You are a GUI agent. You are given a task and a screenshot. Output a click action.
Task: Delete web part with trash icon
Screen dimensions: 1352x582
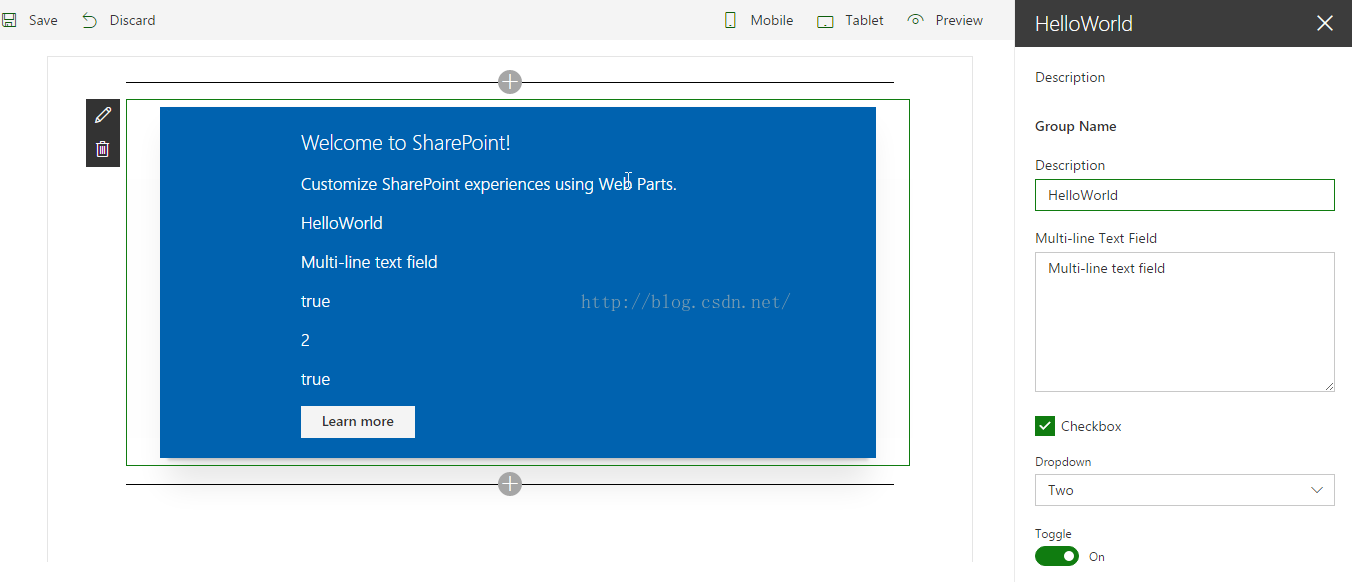(102, 149)
